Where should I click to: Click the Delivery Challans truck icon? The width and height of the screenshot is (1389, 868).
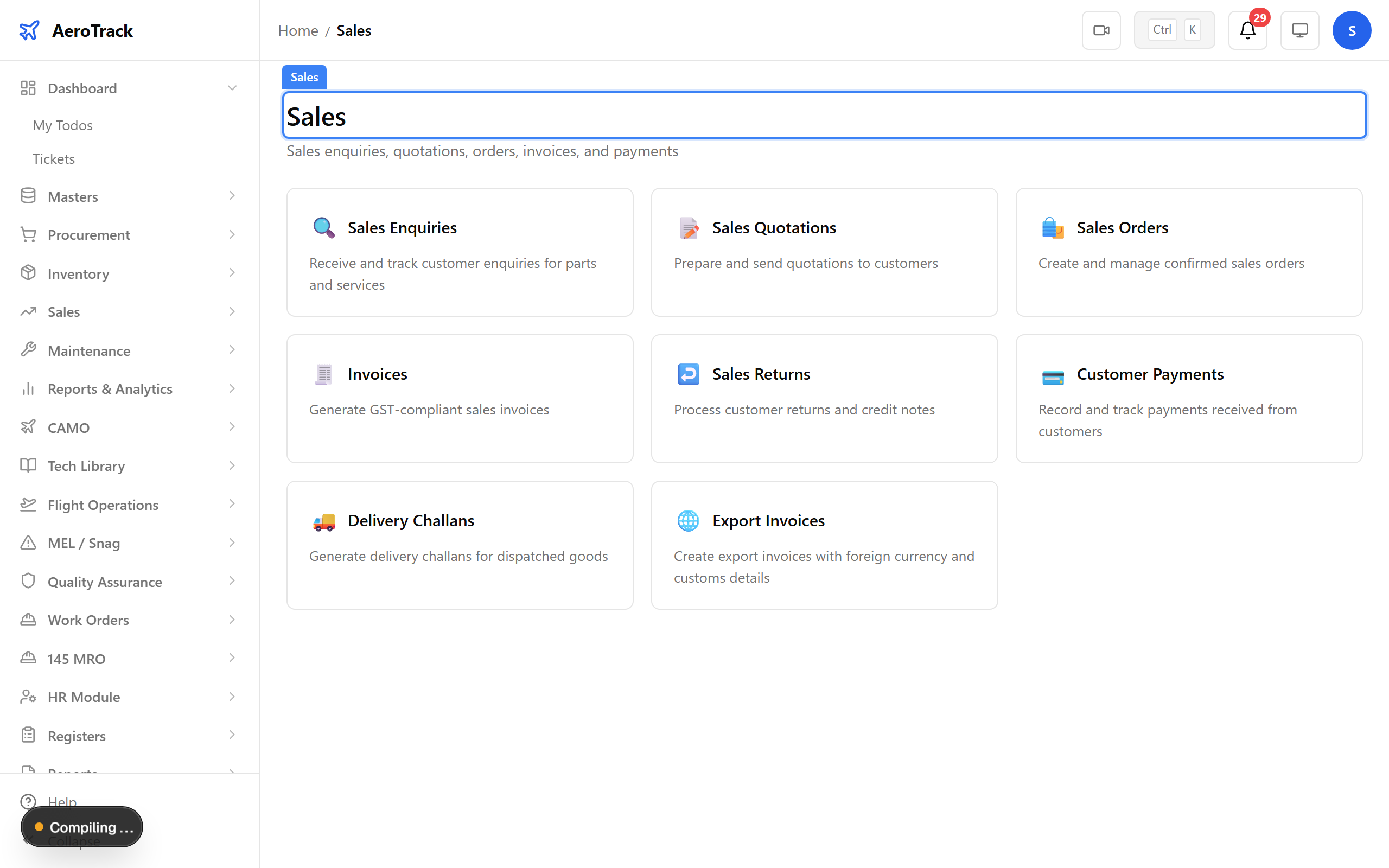tap(324, 521)
